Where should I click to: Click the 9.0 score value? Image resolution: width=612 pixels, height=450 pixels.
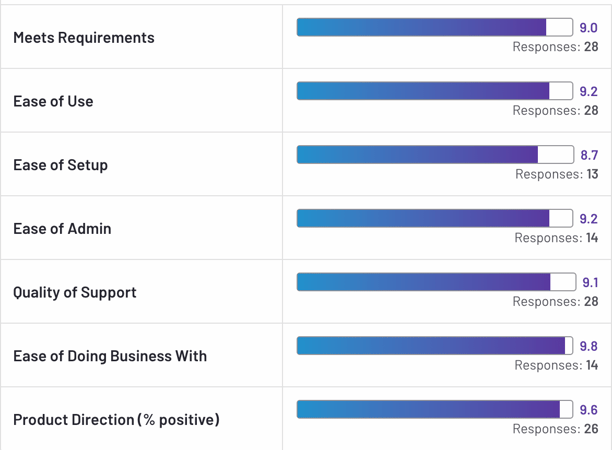pyautogui.click(x=589, y=28)
